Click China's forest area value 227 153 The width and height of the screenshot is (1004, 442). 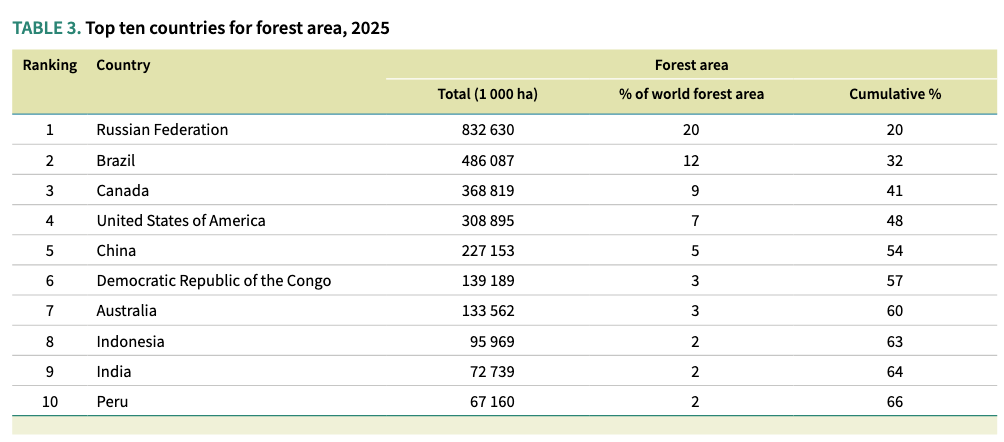pyautogui.click(x=487, y=251)
